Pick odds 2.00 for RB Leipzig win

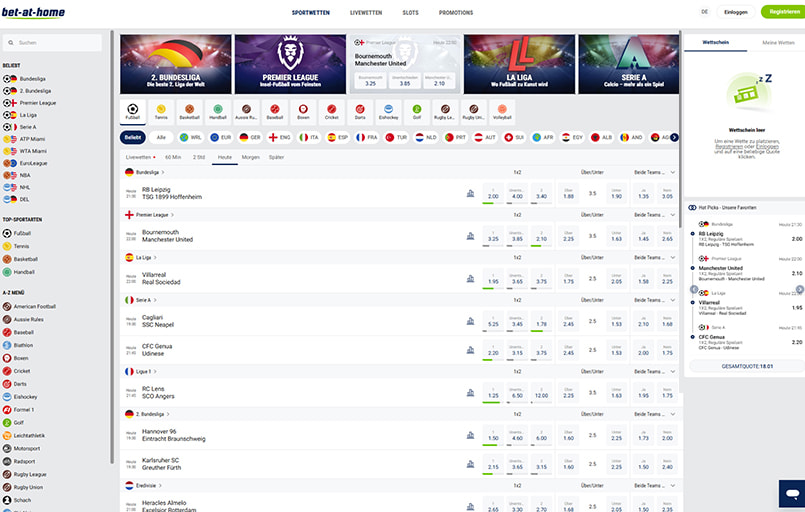point(493,194)
